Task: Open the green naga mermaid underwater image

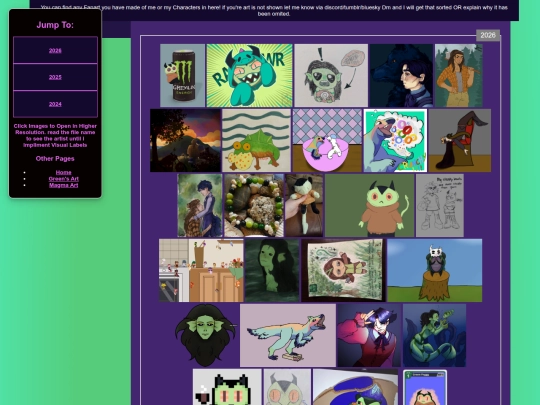Action: coord(434,335)
